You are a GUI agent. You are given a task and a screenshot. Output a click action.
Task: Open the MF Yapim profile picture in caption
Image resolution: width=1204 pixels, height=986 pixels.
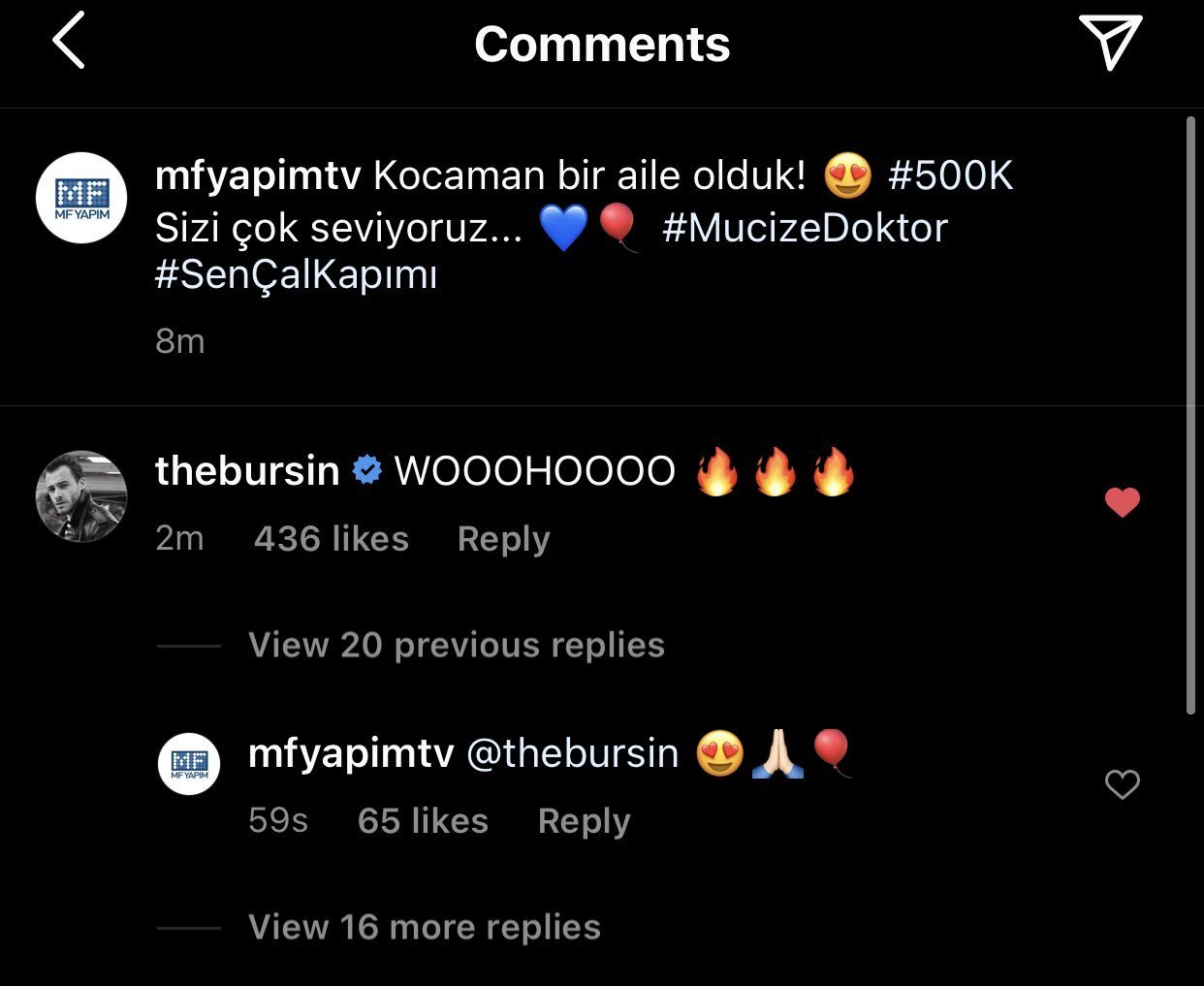click(x=82, y=198)
